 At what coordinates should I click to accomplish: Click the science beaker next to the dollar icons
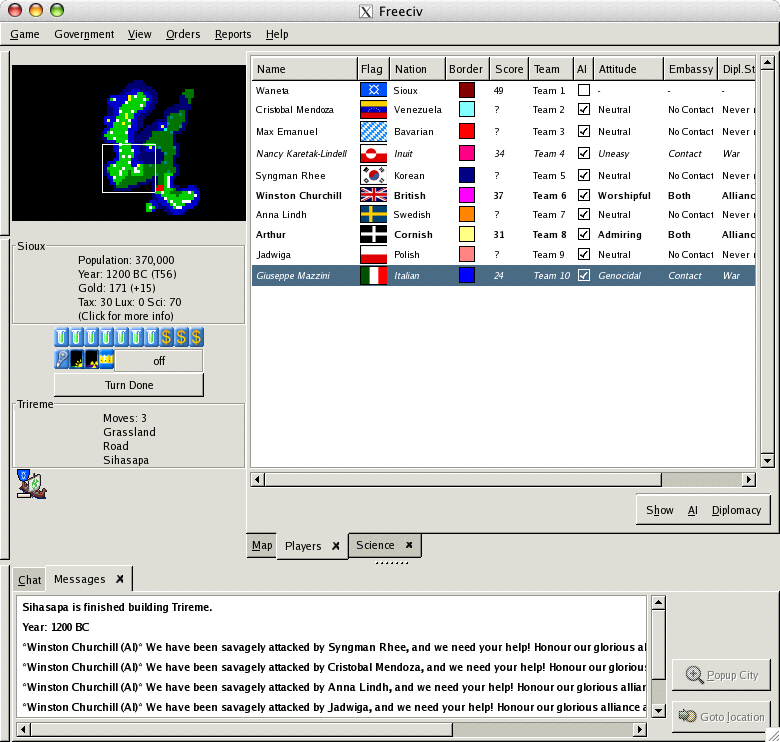point(151,337)
